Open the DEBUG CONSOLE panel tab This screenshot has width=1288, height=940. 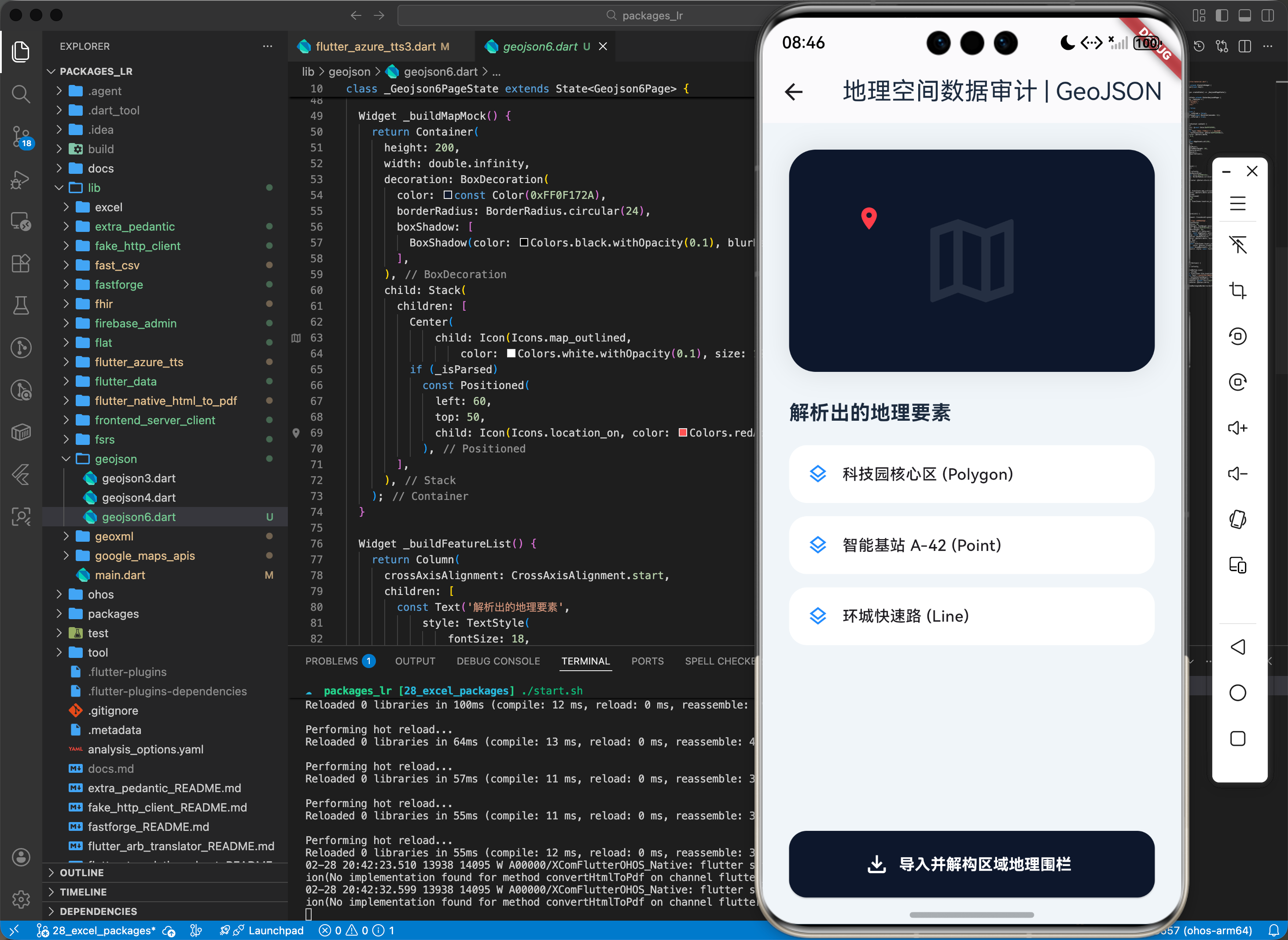(498, 661)
